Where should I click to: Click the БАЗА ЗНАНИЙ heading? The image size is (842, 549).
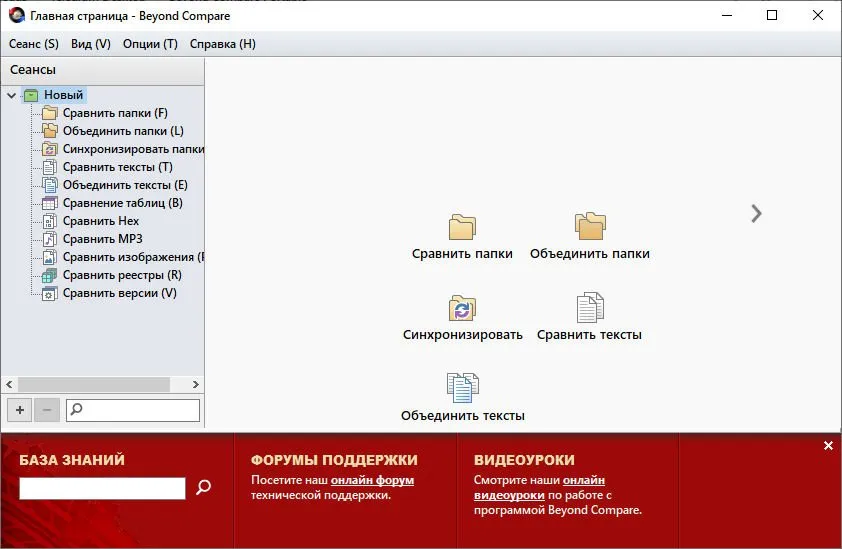[72, 460]
